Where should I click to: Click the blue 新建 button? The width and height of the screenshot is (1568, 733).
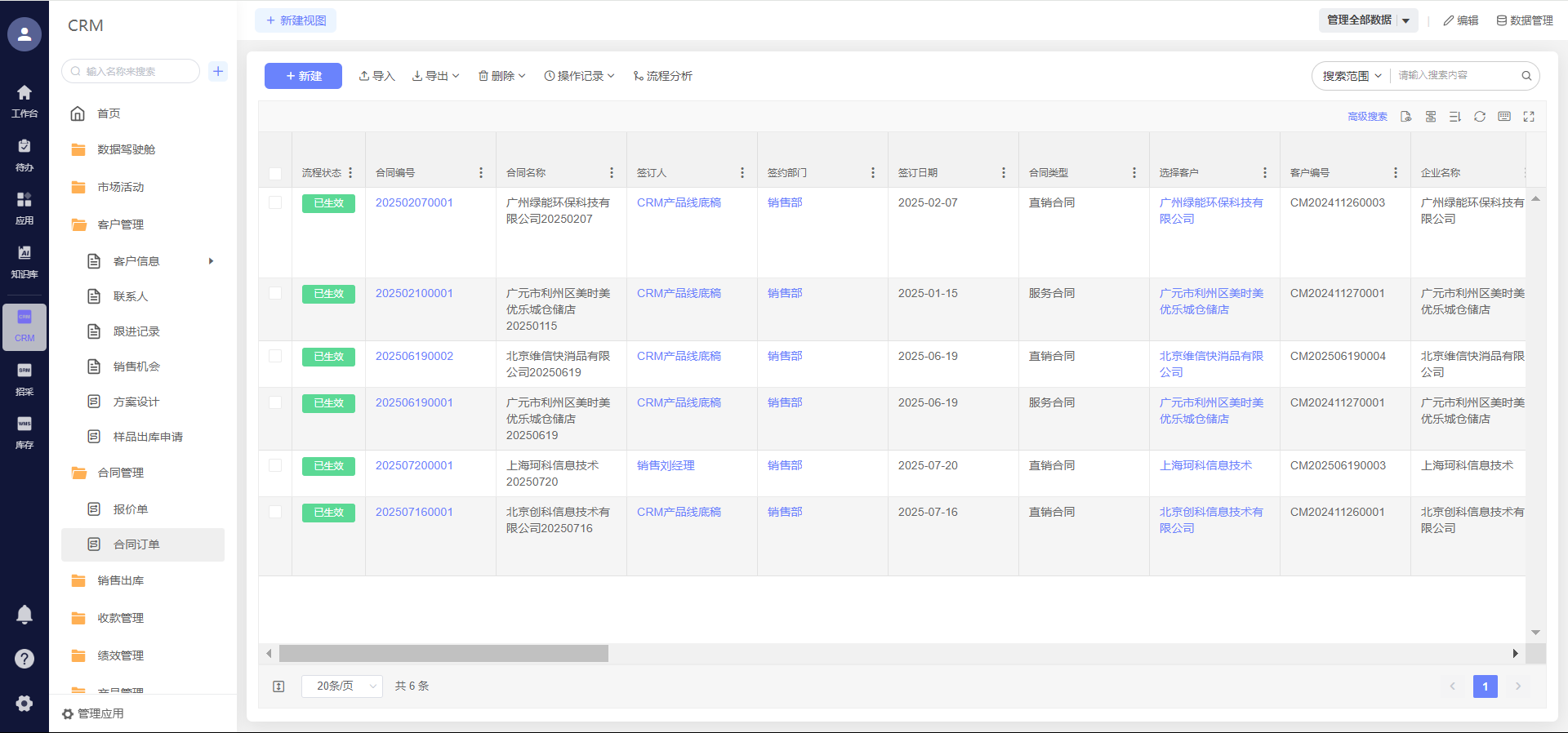(x=303, y=76)
